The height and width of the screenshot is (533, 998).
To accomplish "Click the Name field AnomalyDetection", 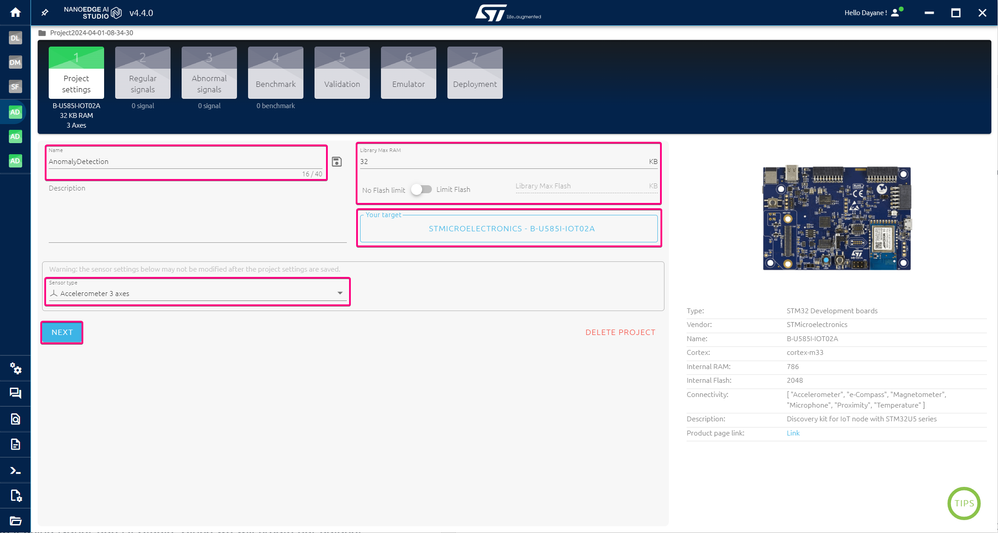I will pyautogui.click(x=186, y=162).
